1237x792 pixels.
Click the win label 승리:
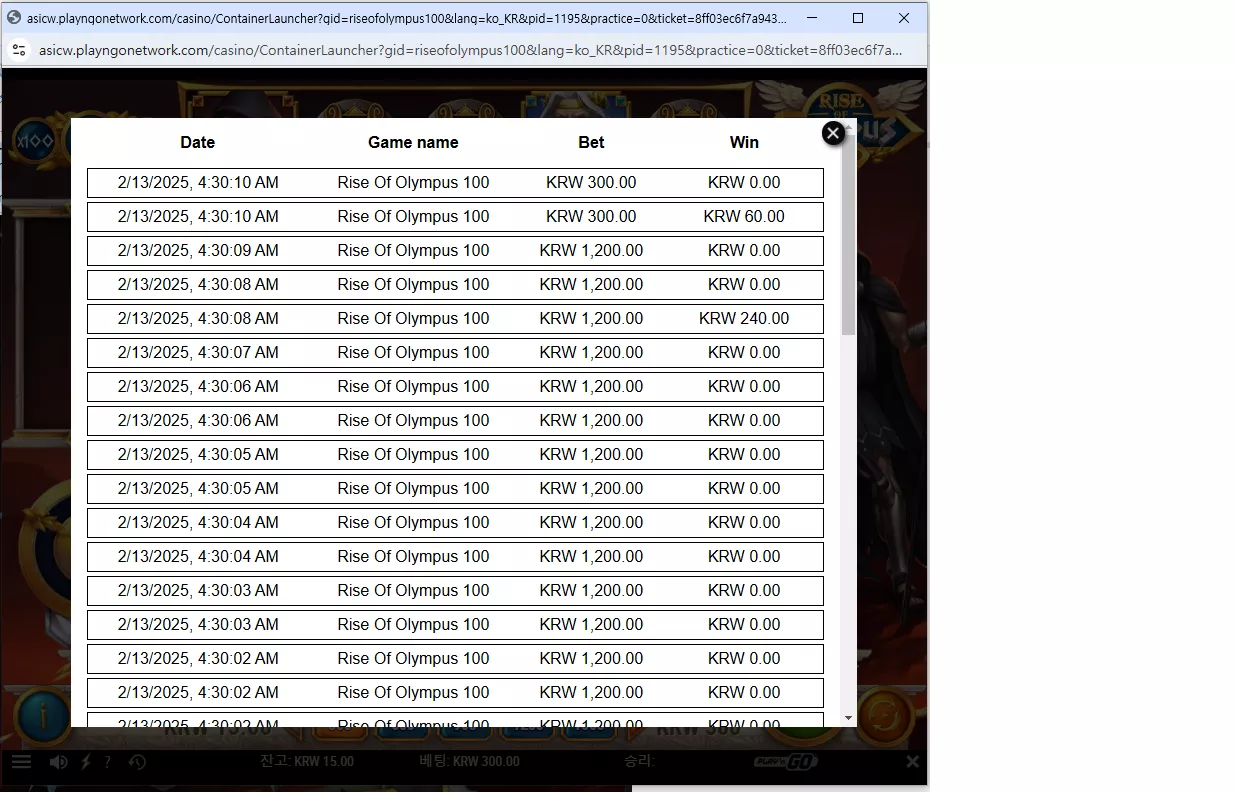point(639,761)
